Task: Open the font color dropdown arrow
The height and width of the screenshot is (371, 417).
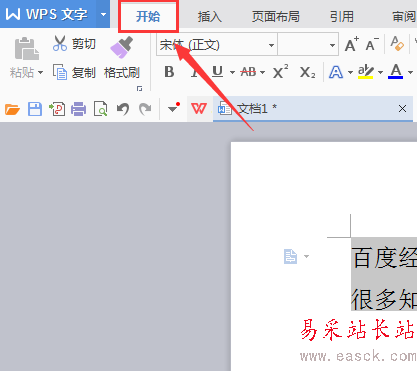Action: click(410, 72)
